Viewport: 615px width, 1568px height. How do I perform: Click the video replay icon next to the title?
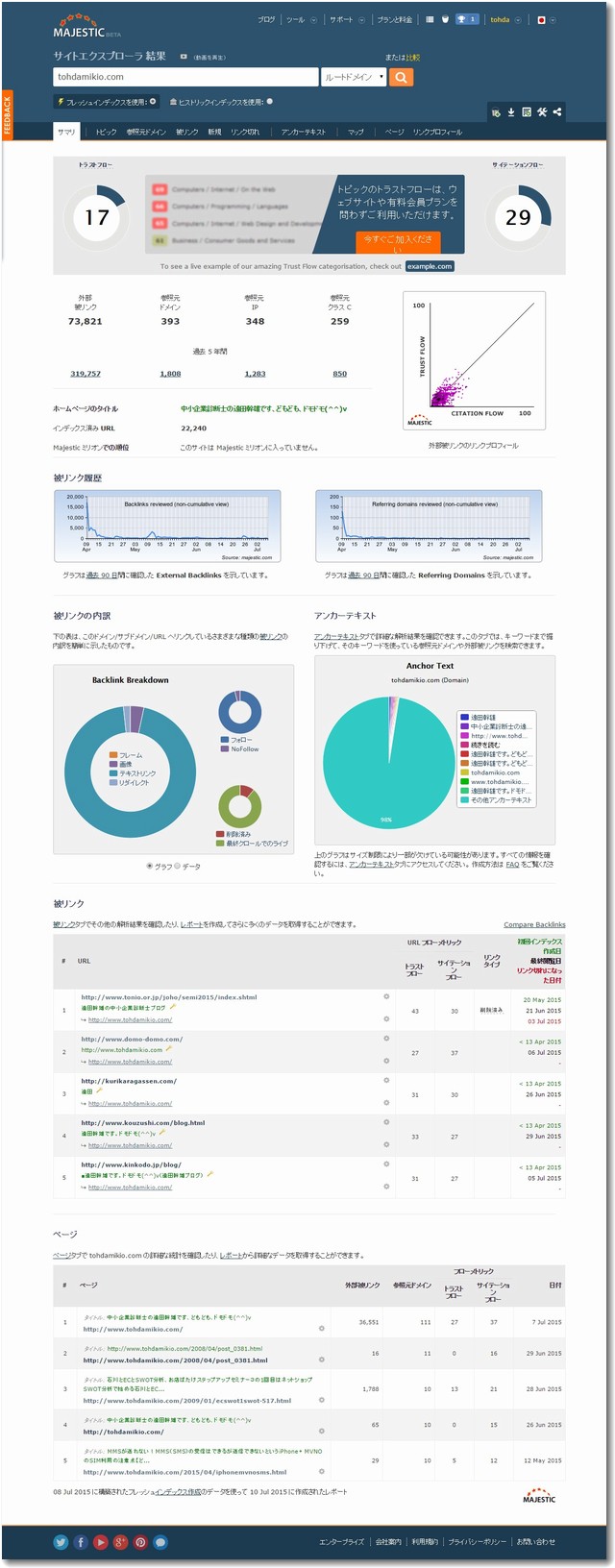click(x=184, y=57)
